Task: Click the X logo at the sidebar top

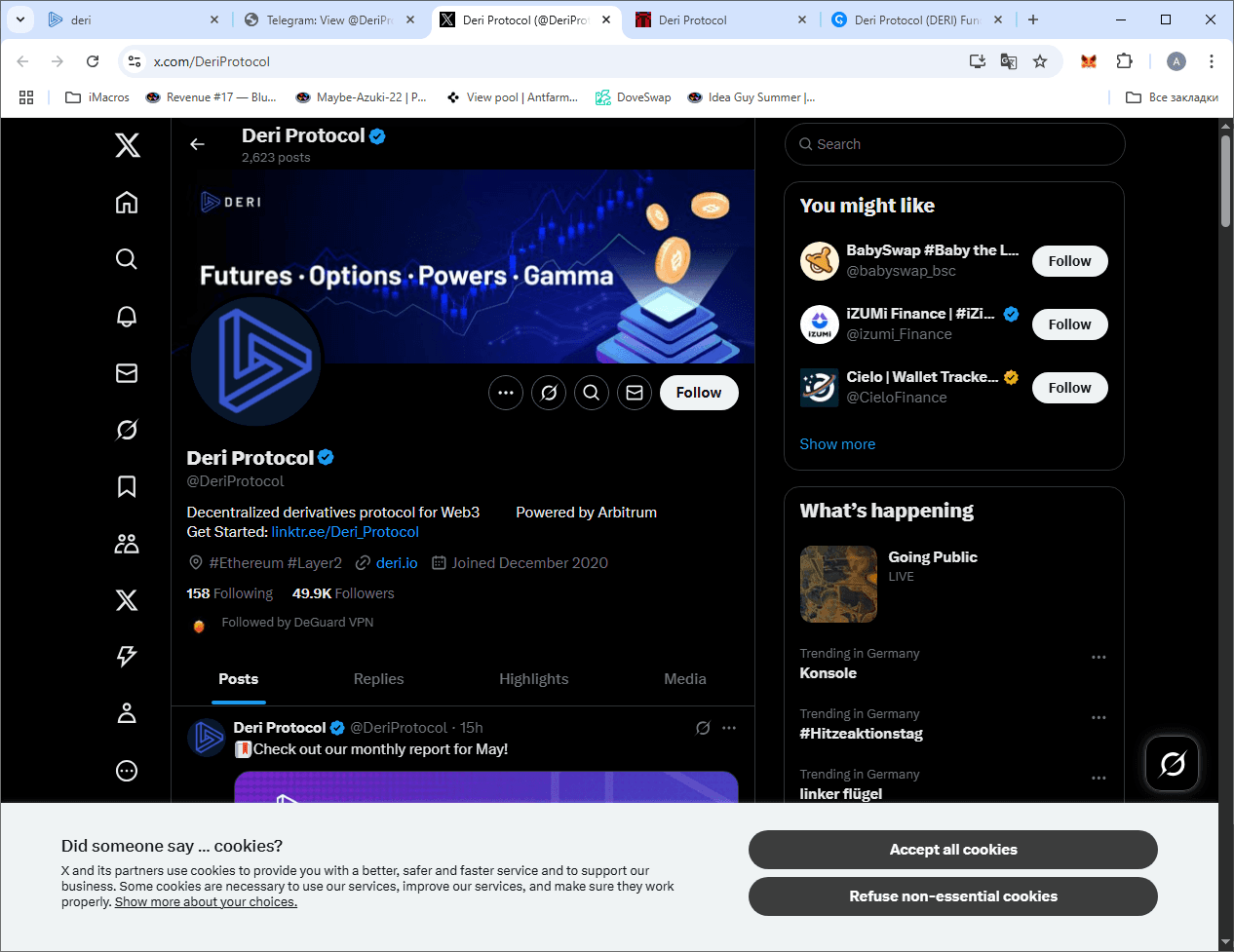Action: tap(127, 145)
